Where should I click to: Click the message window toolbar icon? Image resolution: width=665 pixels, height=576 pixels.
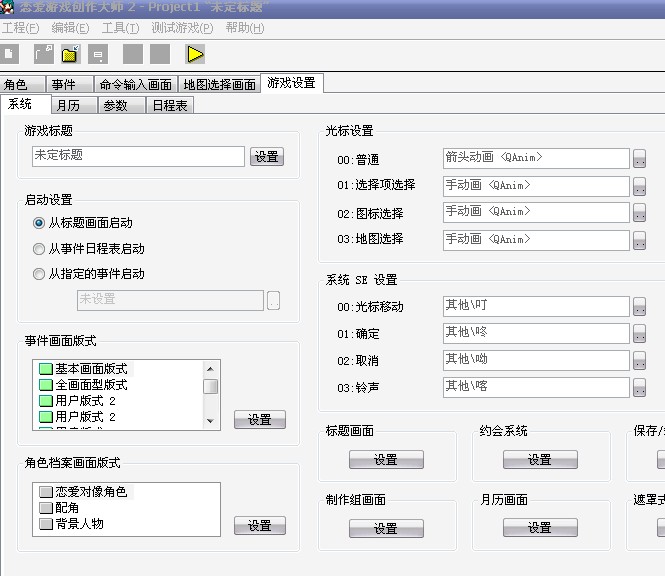click(98, 54)
